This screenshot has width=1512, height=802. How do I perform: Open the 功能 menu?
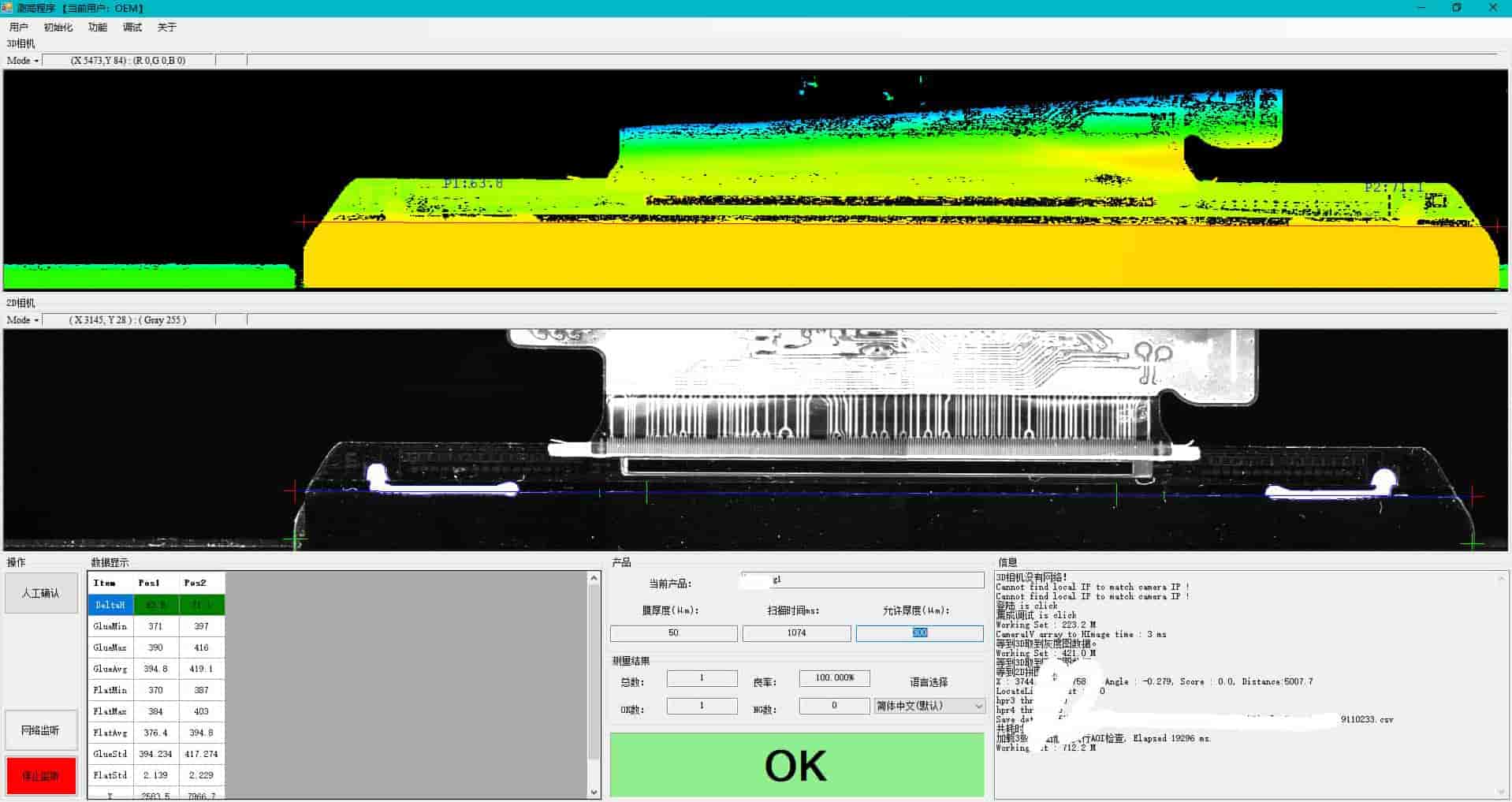point(97,28)
